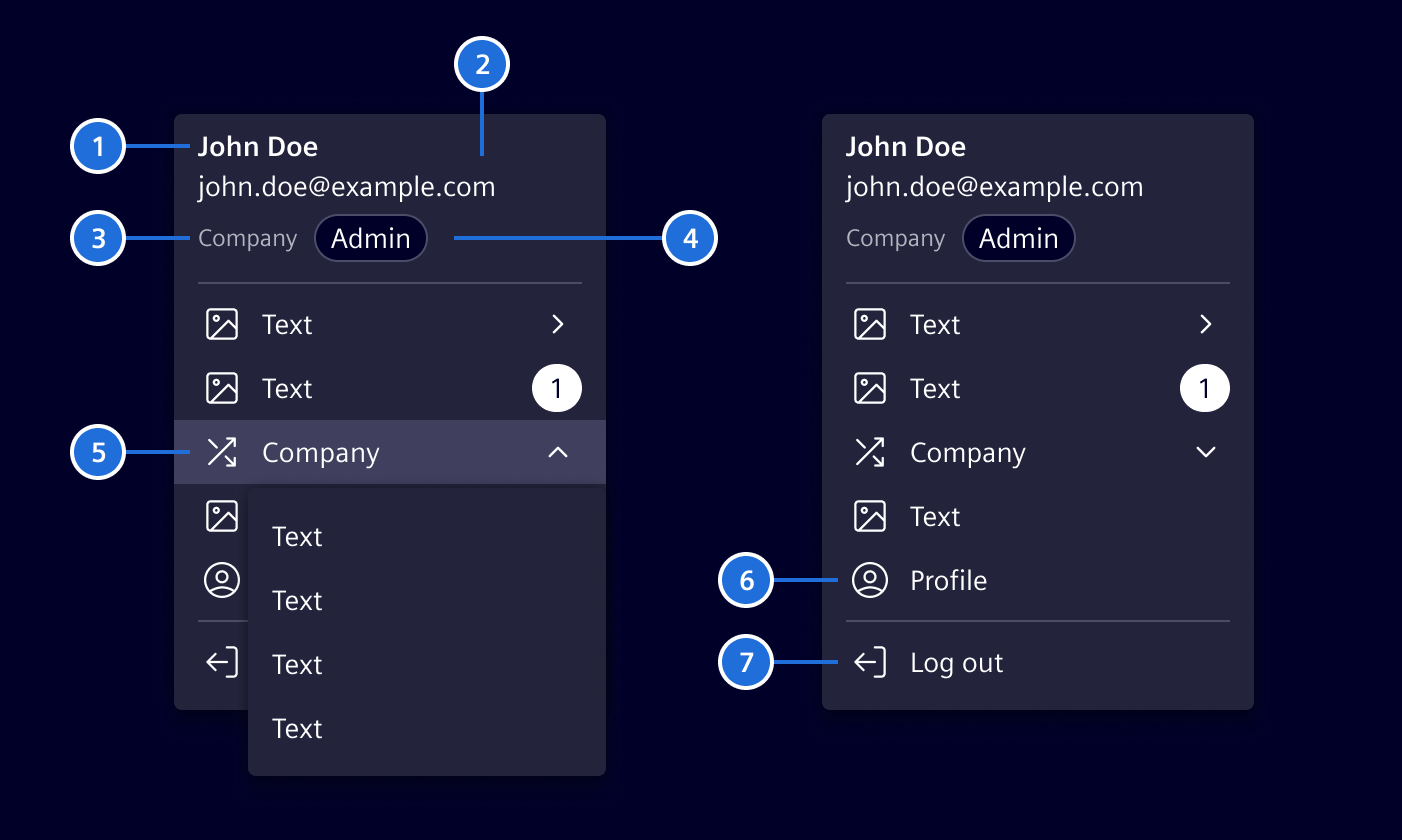
Task: Open first Text item's right chevron in left menu
Action: click(558, 325)
